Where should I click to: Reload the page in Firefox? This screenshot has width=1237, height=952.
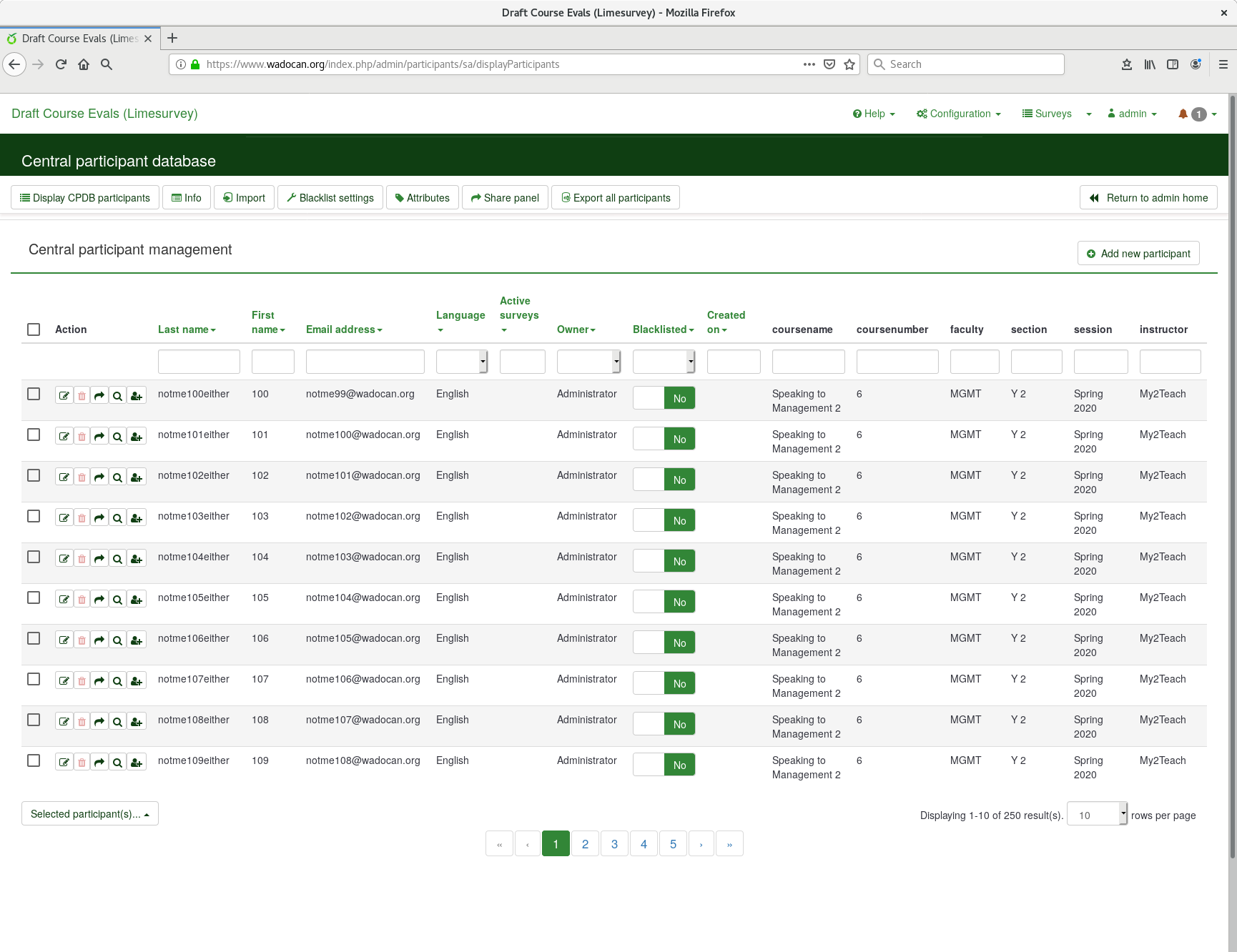pos(61,64)
